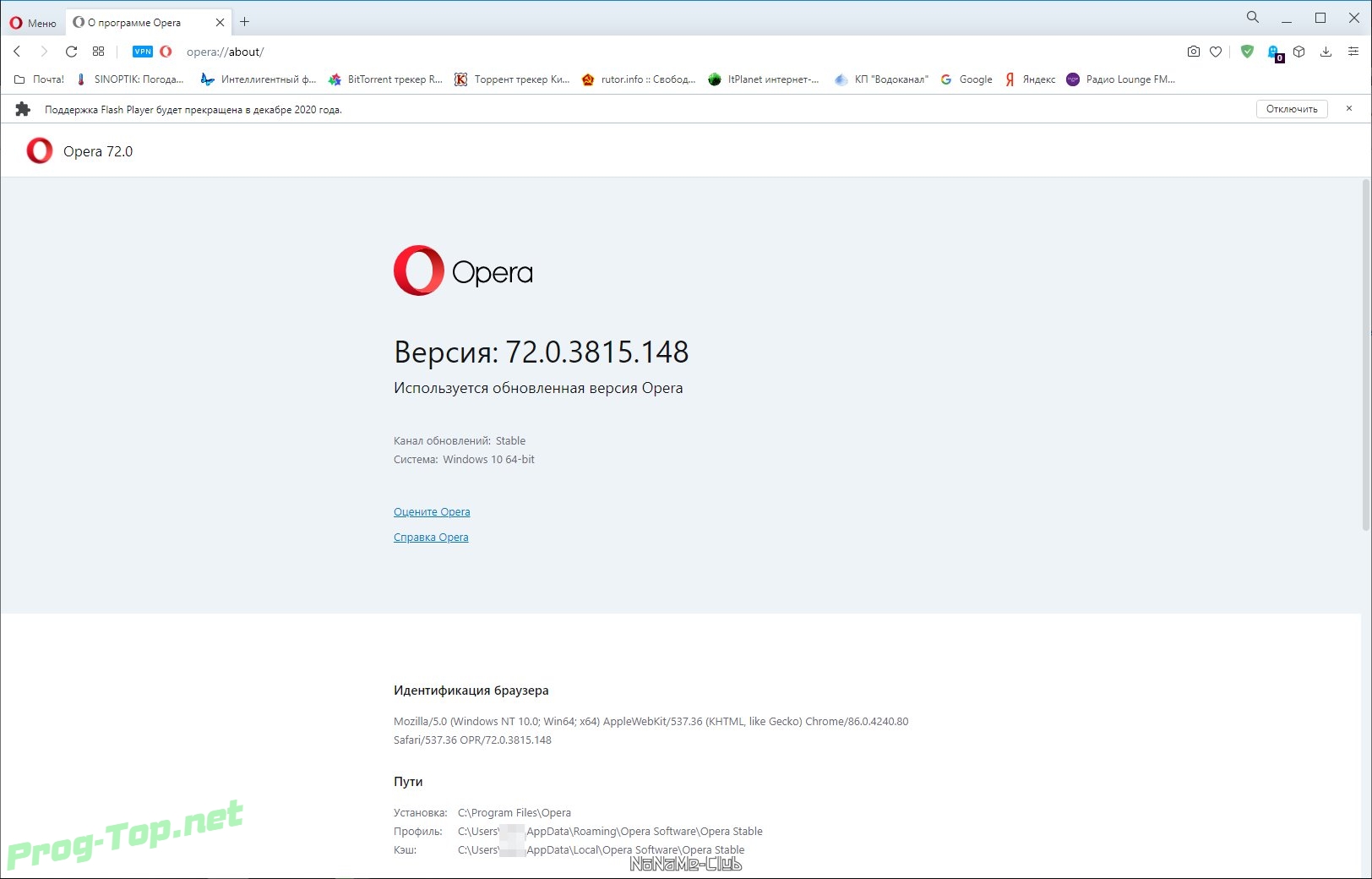This screenshot has width=1372, height=879.
Task: Open the Радио Lounge FM bookmark
Action: [x=1121, y=79]
